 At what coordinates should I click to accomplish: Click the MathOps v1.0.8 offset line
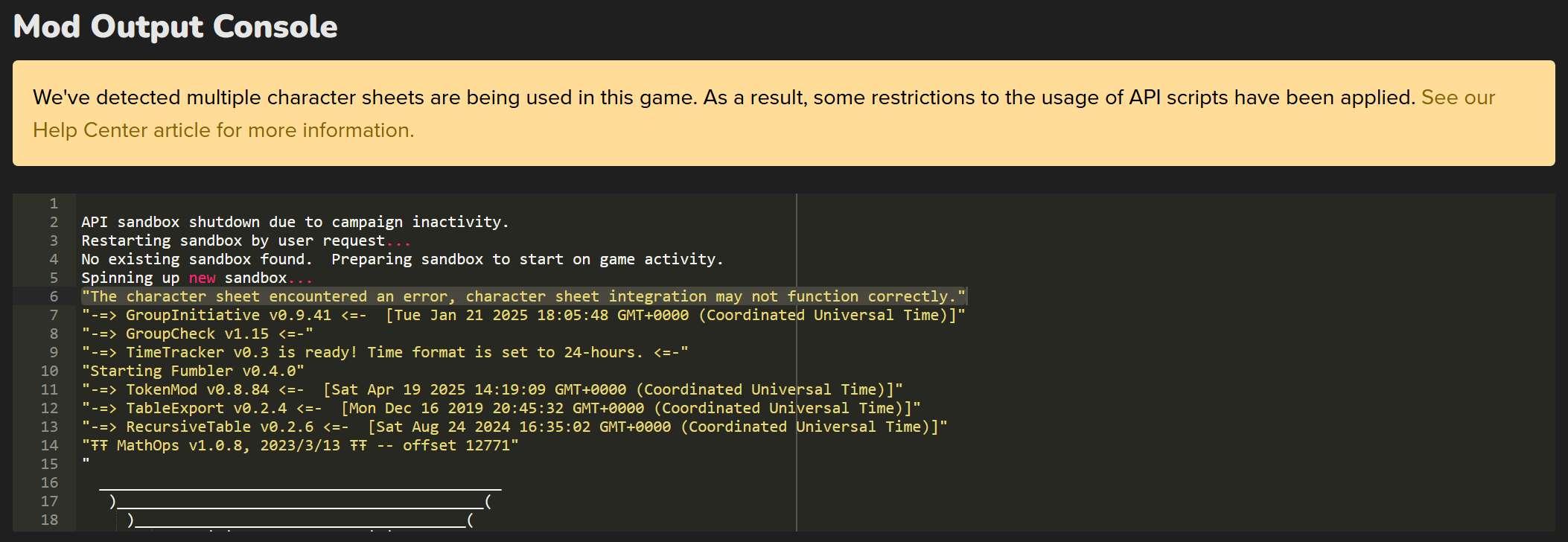point(300,445)
